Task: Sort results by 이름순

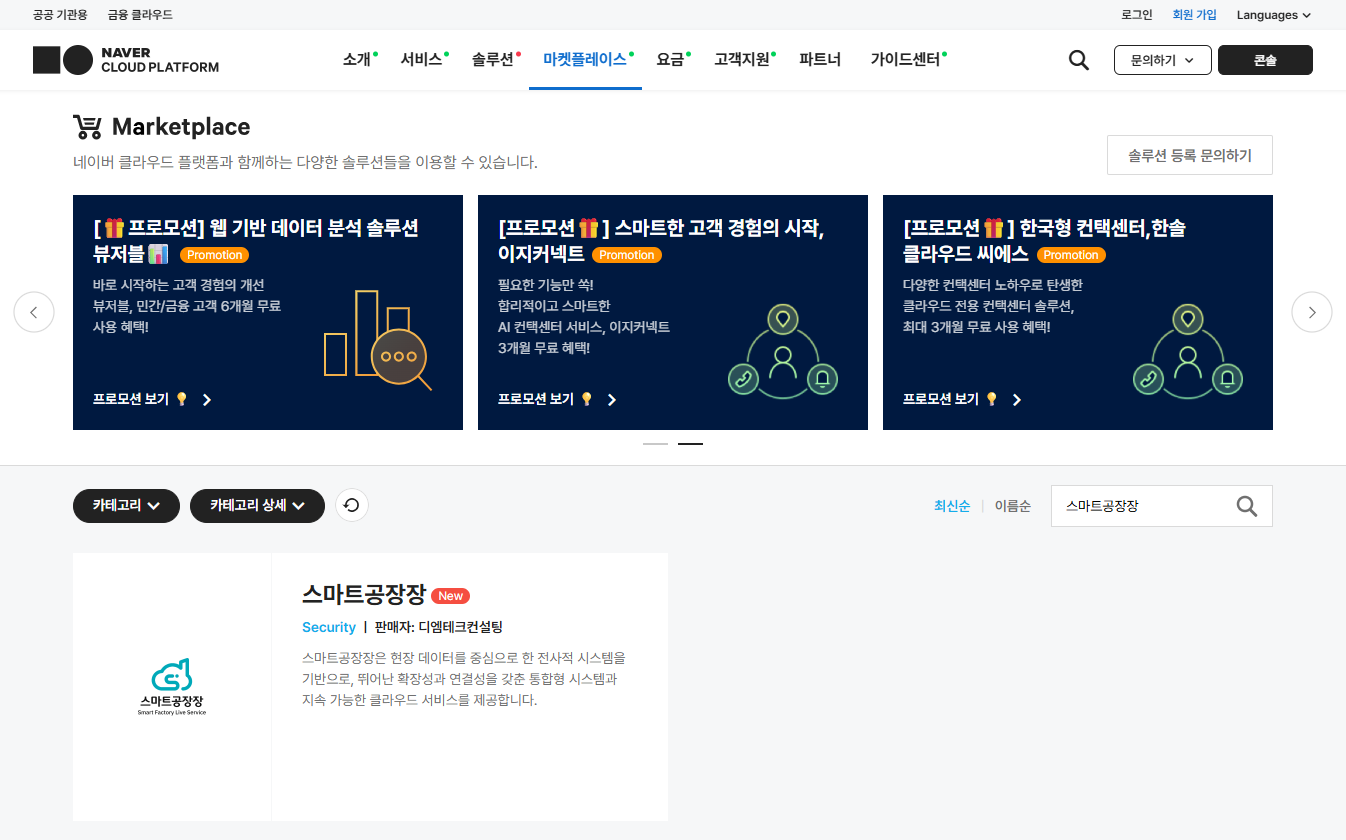Action: [x=1012, y=506]
